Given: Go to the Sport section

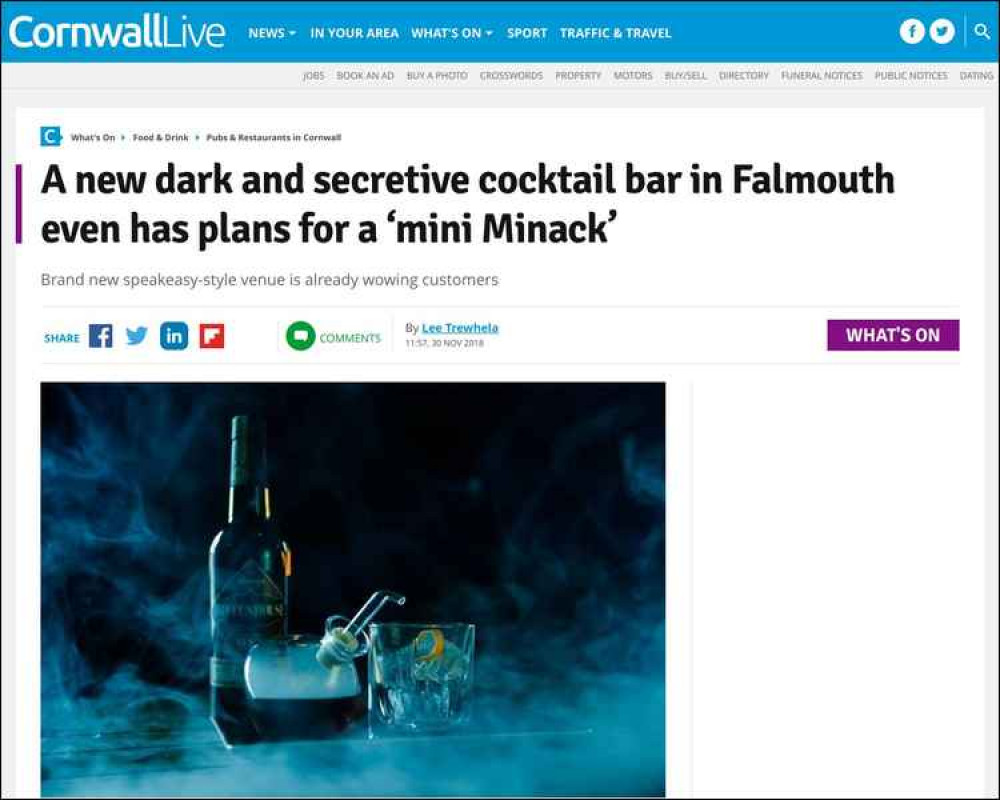Looking at the screenshot, I should pos(527,33).
